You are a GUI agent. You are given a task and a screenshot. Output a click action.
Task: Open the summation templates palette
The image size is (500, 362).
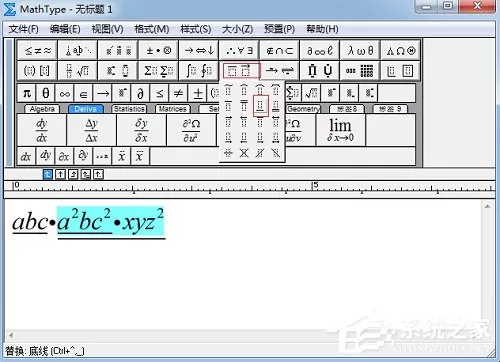[x=159, y=70]
